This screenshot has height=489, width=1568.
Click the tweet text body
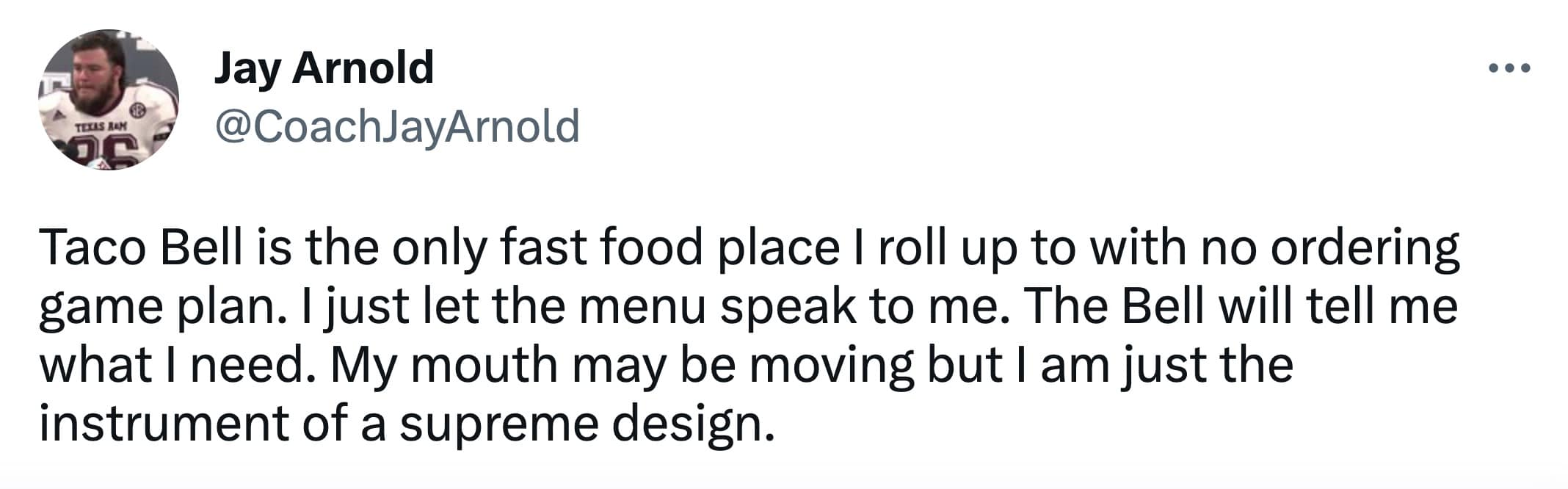pyautogui.click(x=749, y=335)
